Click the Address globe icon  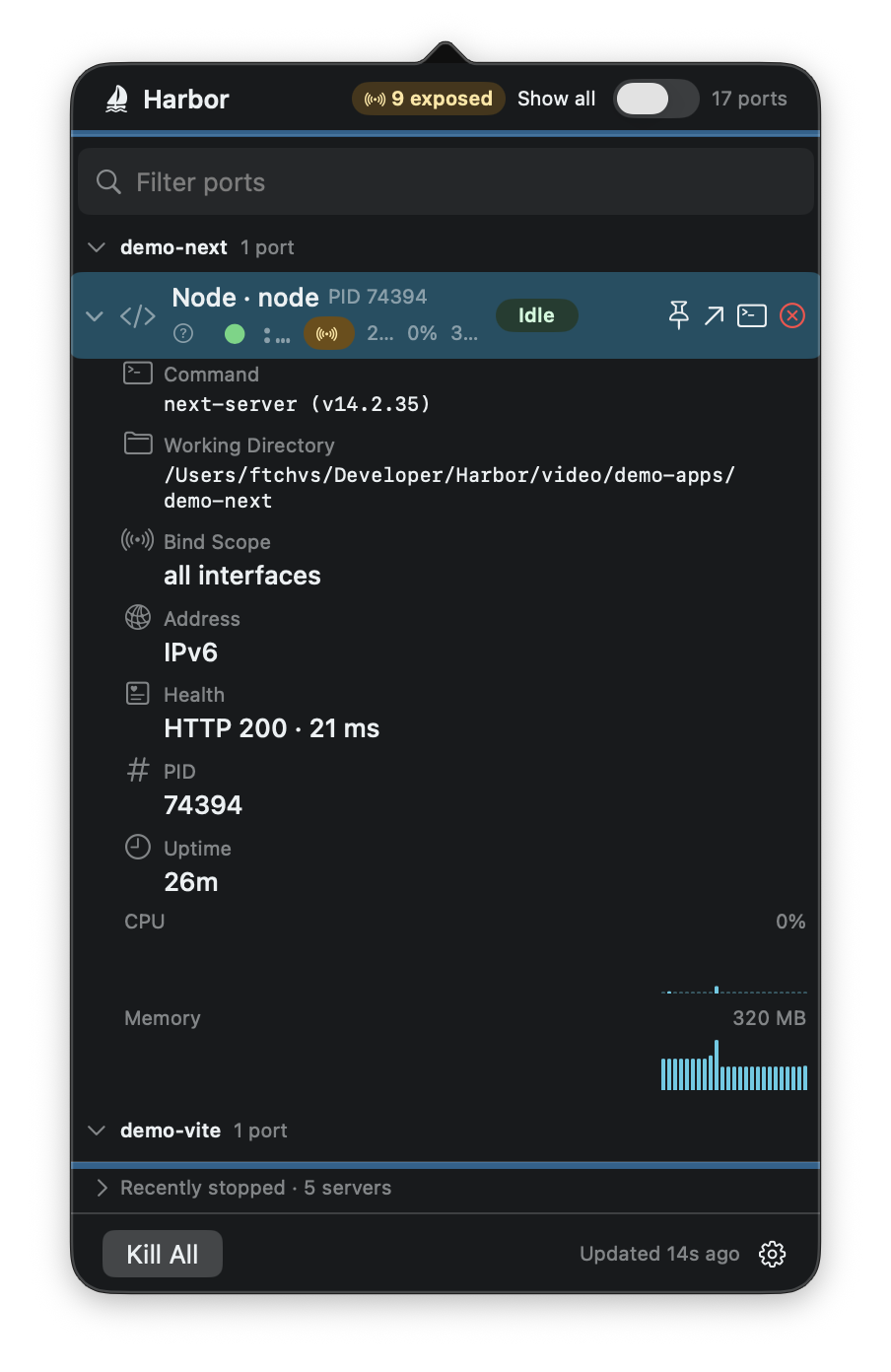coord(138,617)
